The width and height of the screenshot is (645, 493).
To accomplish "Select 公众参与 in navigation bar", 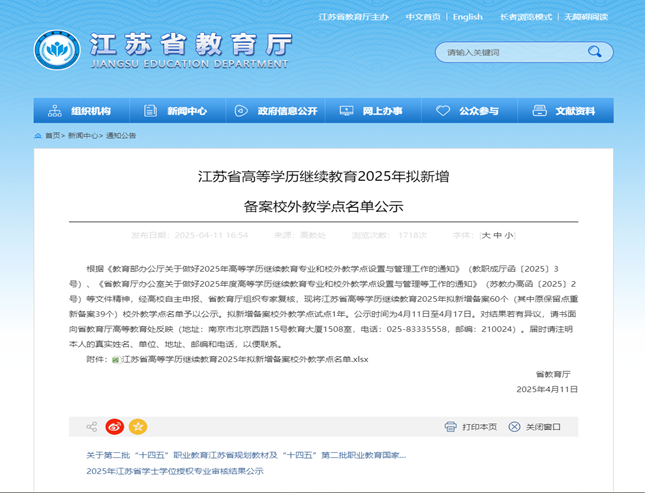I will (468, 111).
